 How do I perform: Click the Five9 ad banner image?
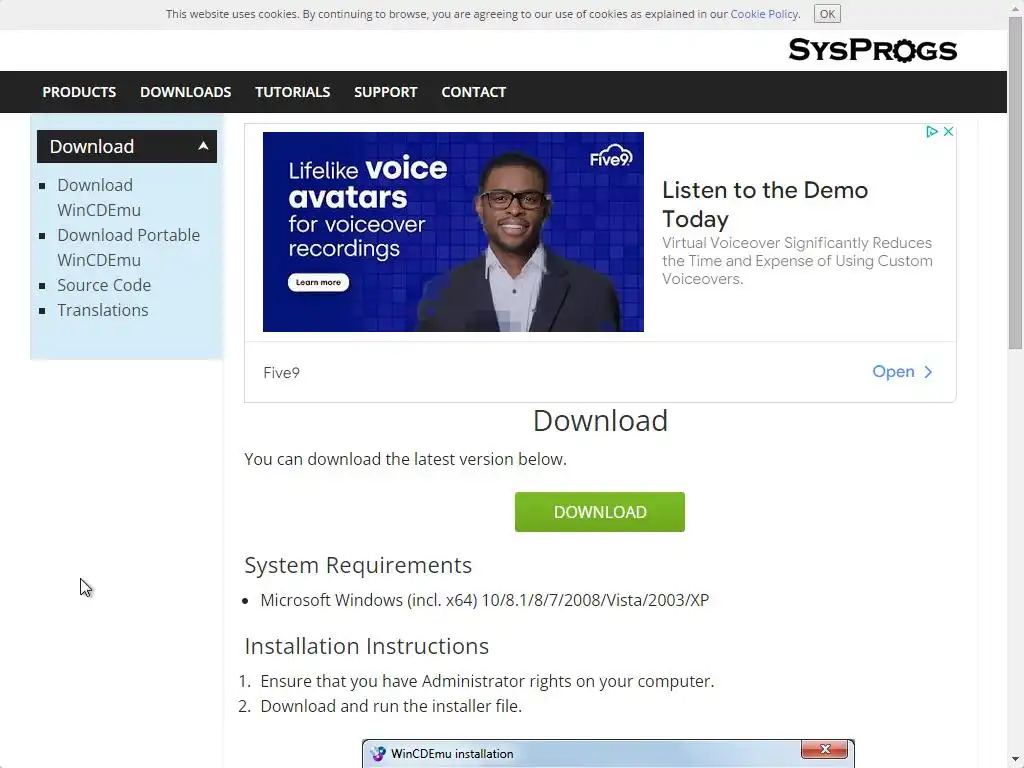click(453, 232)
